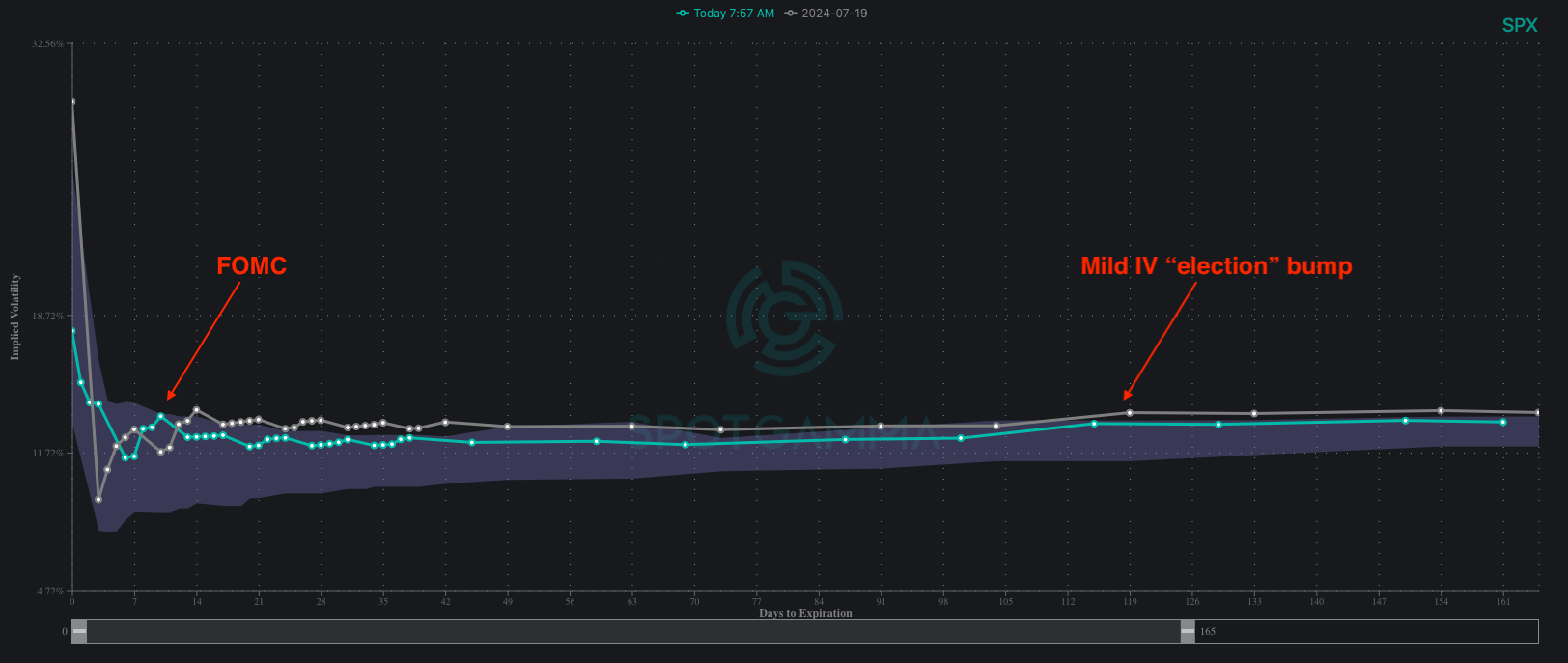Select the gray data point at day 119
The image size is (1568, 663).
tap(1130, 413)
